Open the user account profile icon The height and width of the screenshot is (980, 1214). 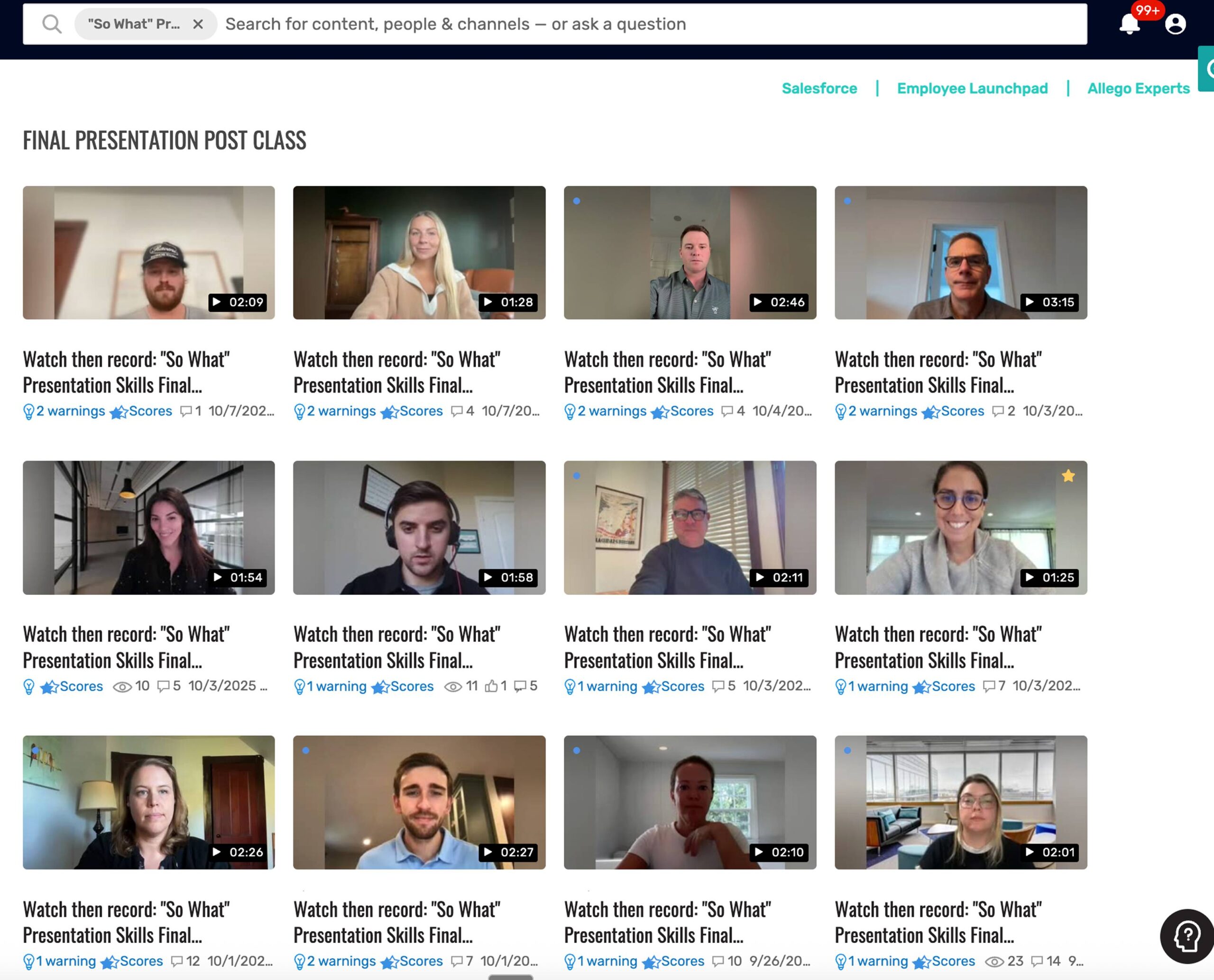point(1175,24)
